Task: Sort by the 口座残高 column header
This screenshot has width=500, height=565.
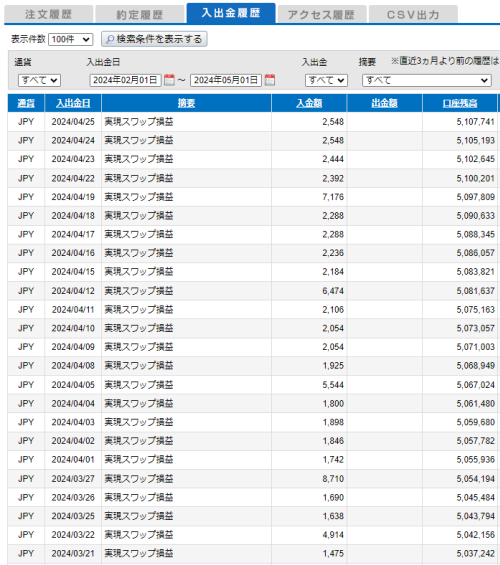Action: (x=460, y=103)
